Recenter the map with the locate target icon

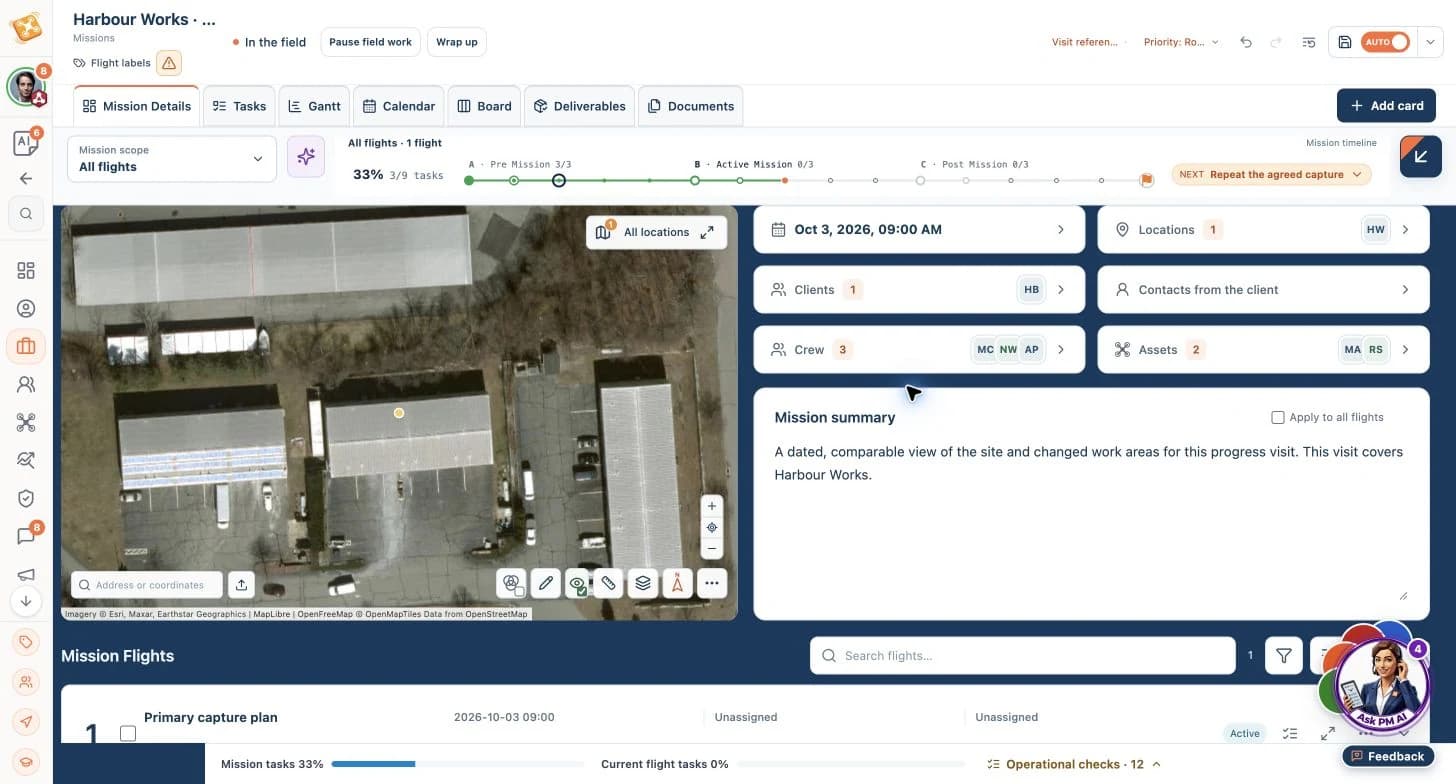[x=712, y=527]
